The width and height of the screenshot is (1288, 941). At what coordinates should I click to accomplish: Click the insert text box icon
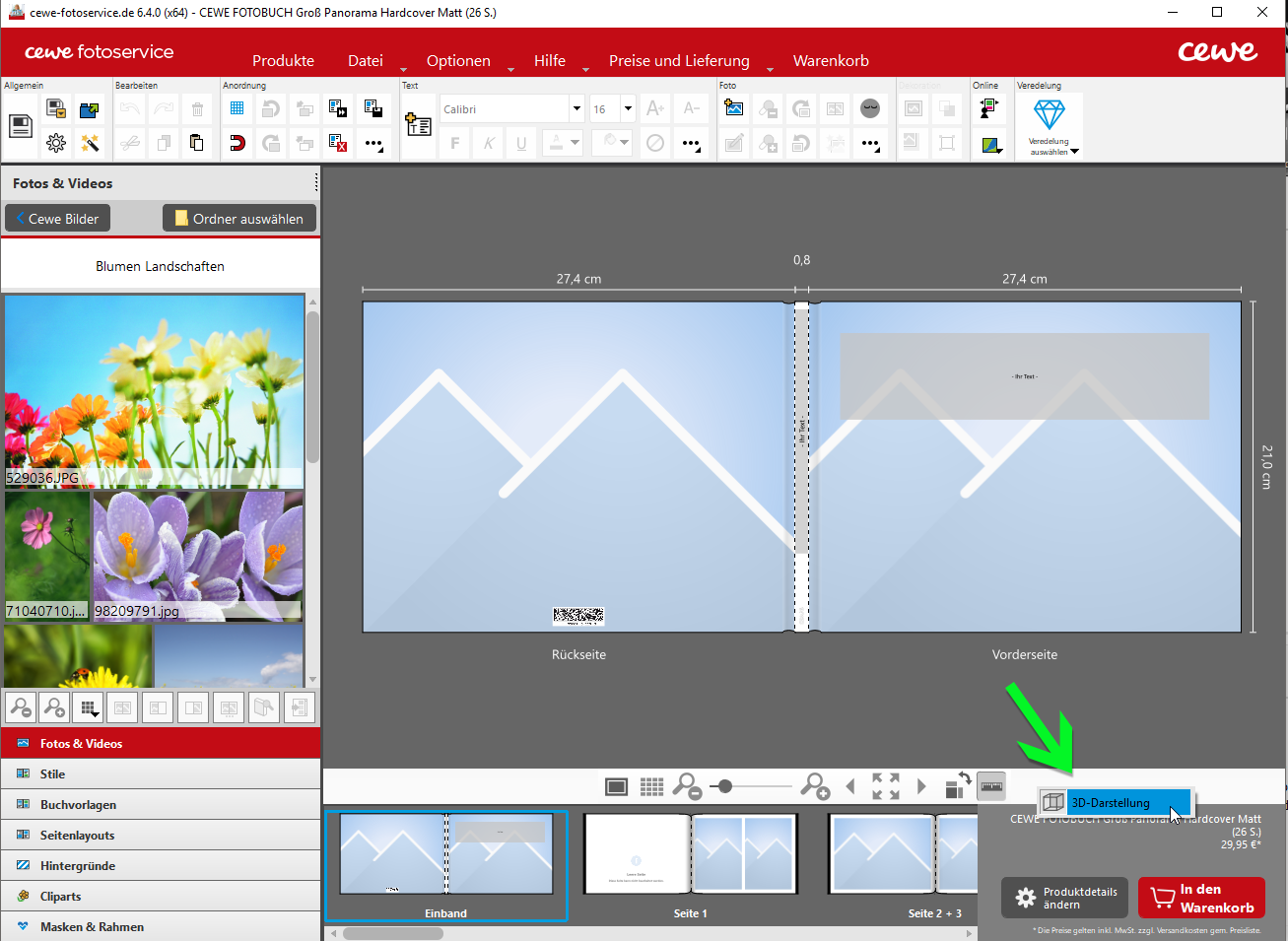click(x=419, y=124)
